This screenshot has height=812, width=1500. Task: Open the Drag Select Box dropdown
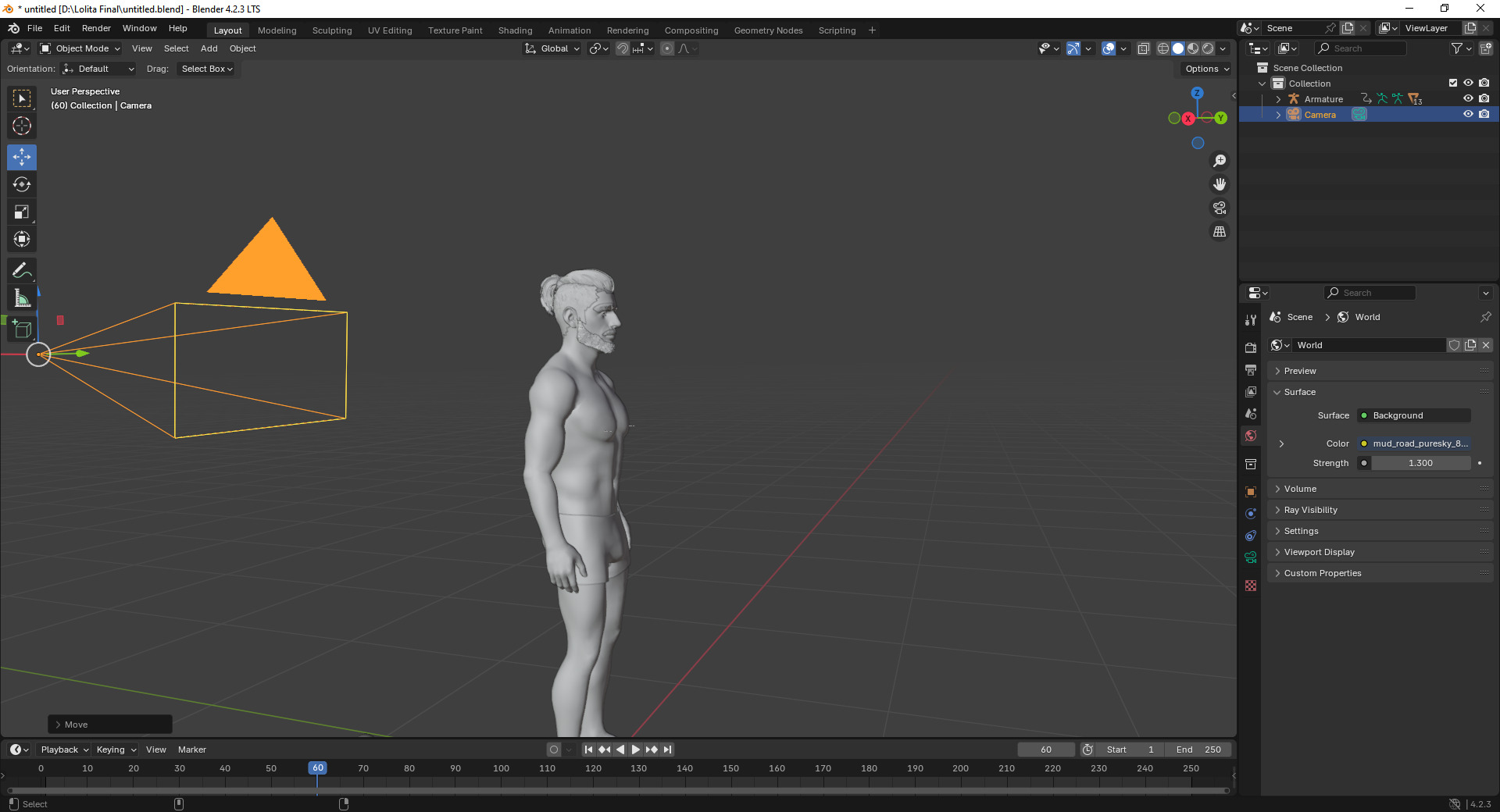tap(207, 69)
